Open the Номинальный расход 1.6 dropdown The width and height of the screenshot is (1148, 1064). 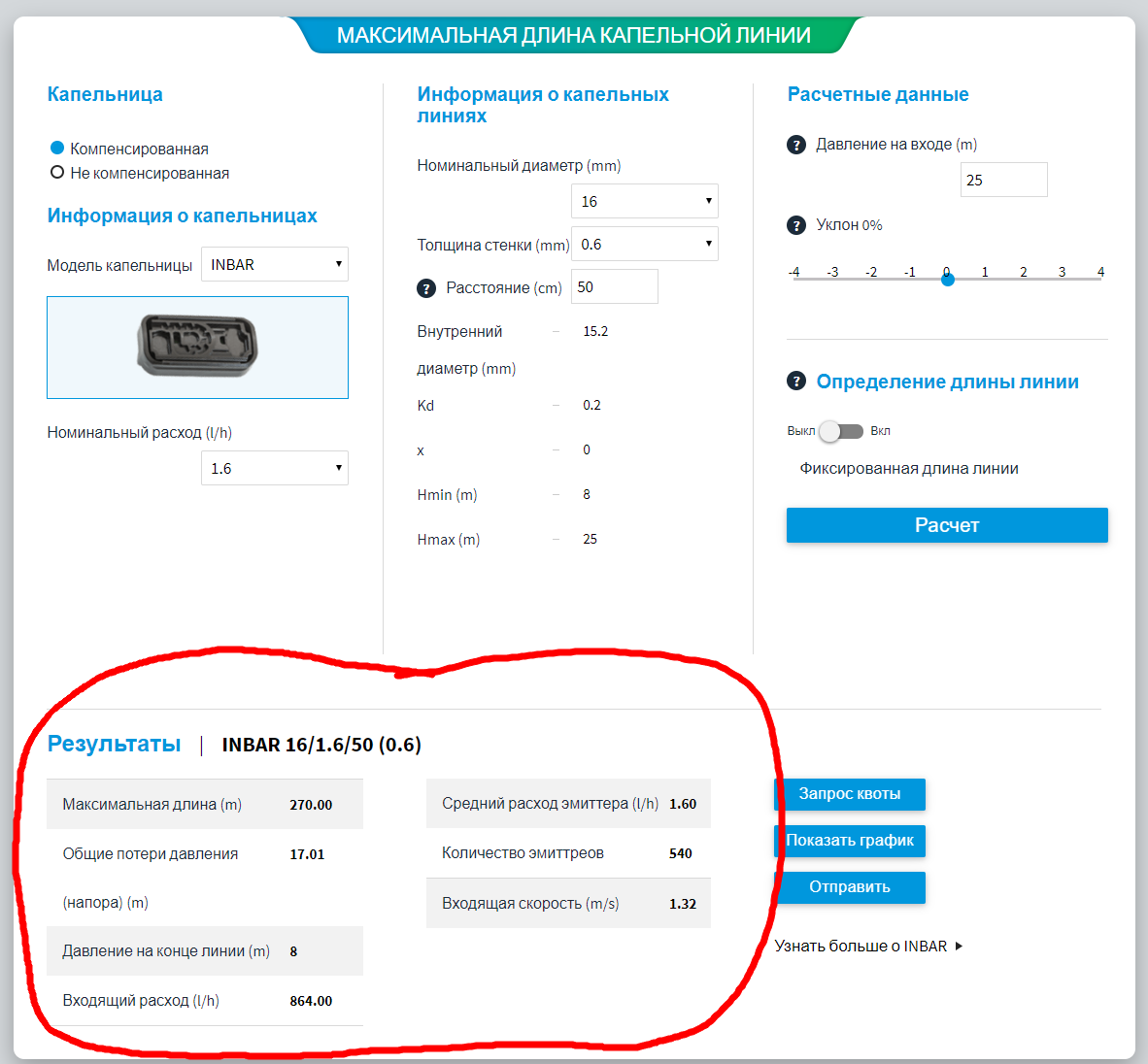tap(275, 468)
